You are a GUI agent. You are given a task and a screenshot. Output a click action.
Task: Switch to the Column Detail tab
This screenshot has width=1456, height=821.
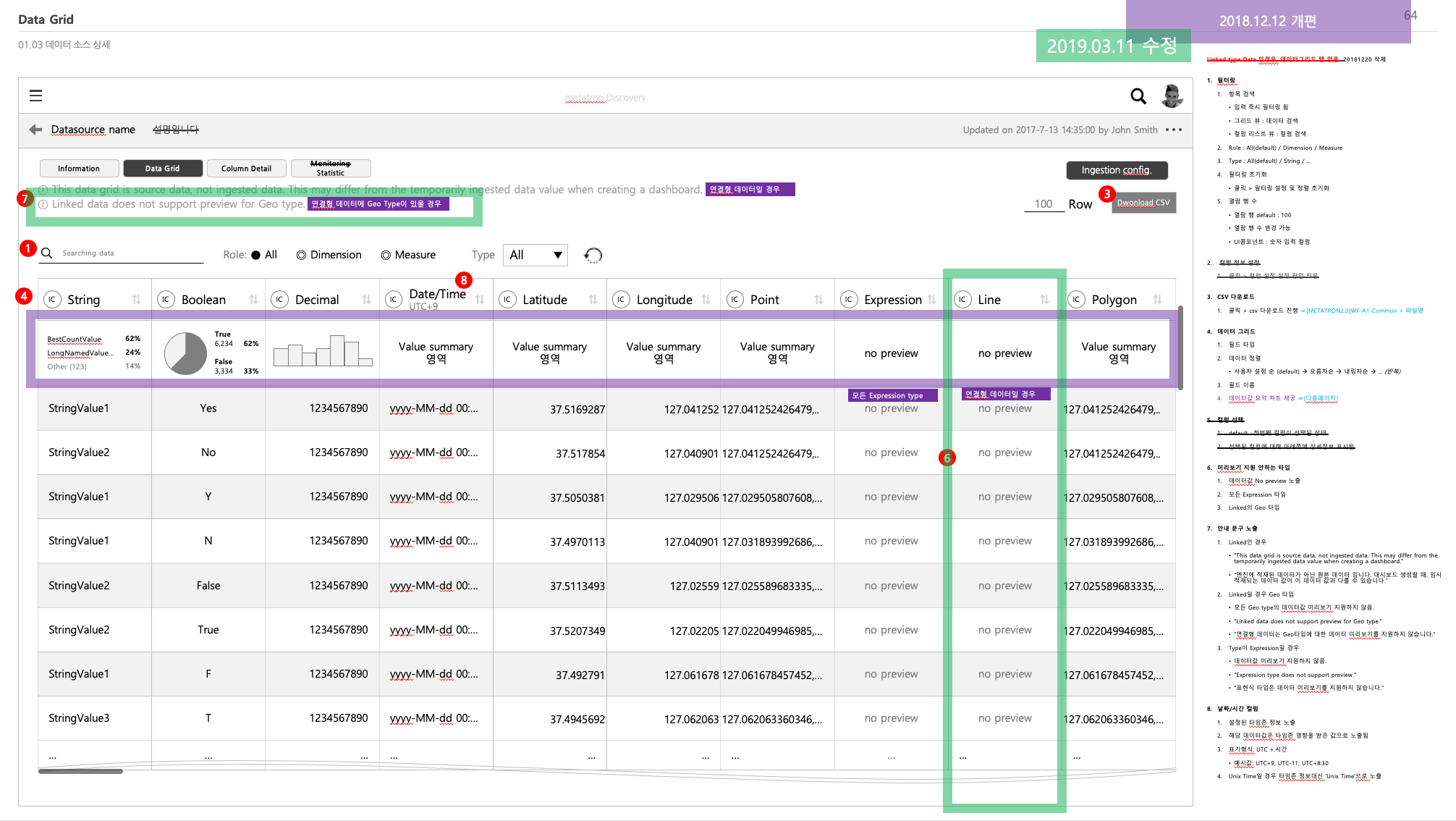pyautogui.click(x=247, y=169)
